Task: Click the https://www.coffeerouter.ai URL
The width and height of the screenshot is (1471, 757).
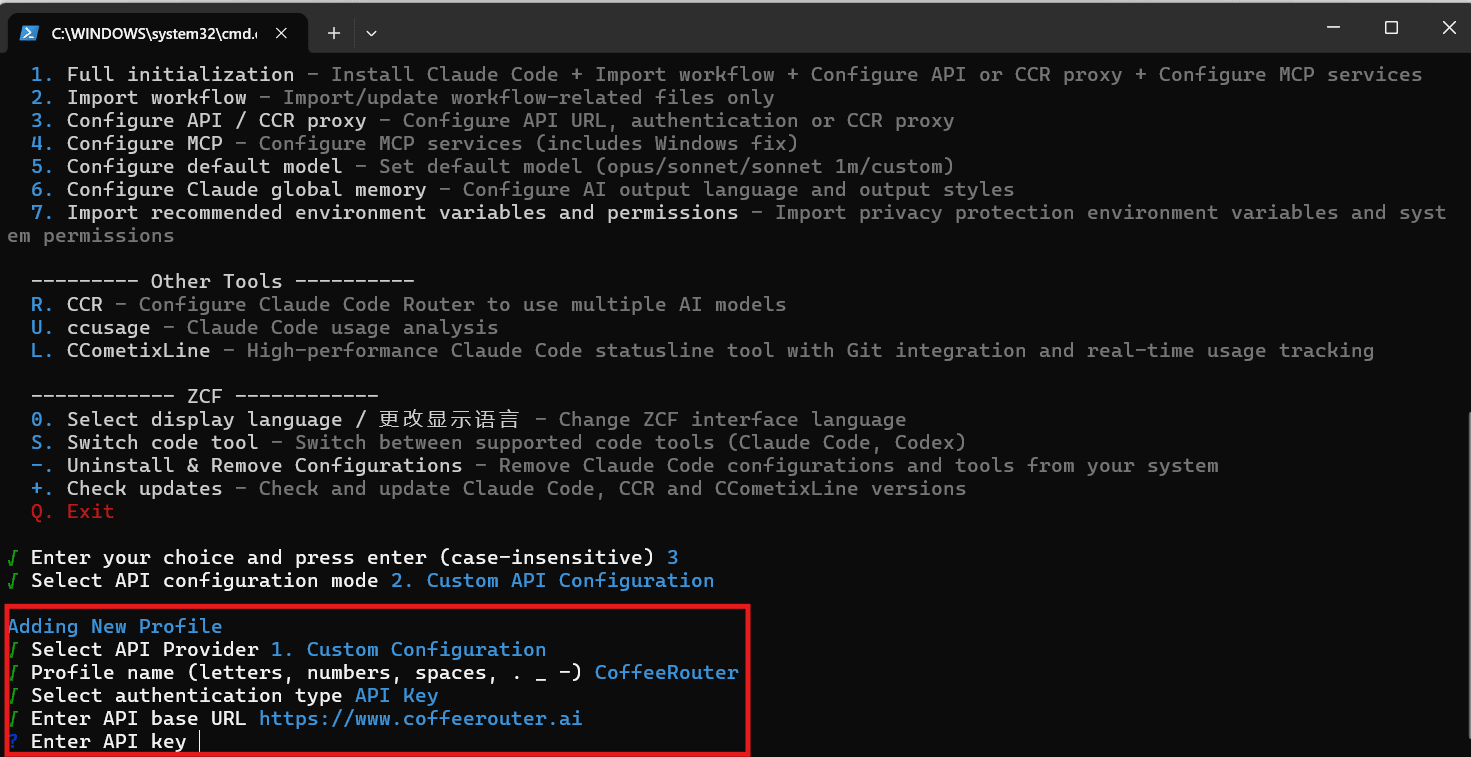Action: [420, 719]
